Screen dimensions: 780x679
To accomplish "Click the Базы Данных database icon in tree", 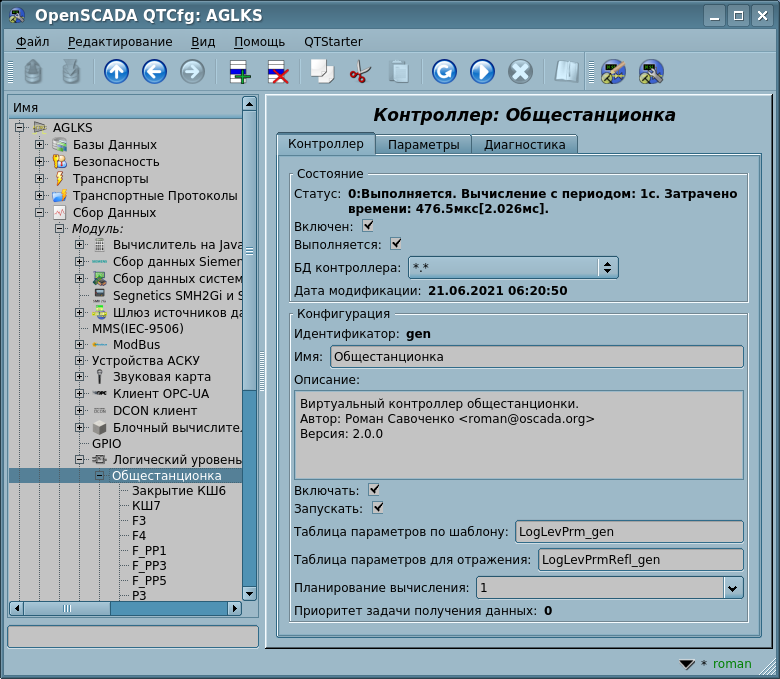I will pos(60,145).
